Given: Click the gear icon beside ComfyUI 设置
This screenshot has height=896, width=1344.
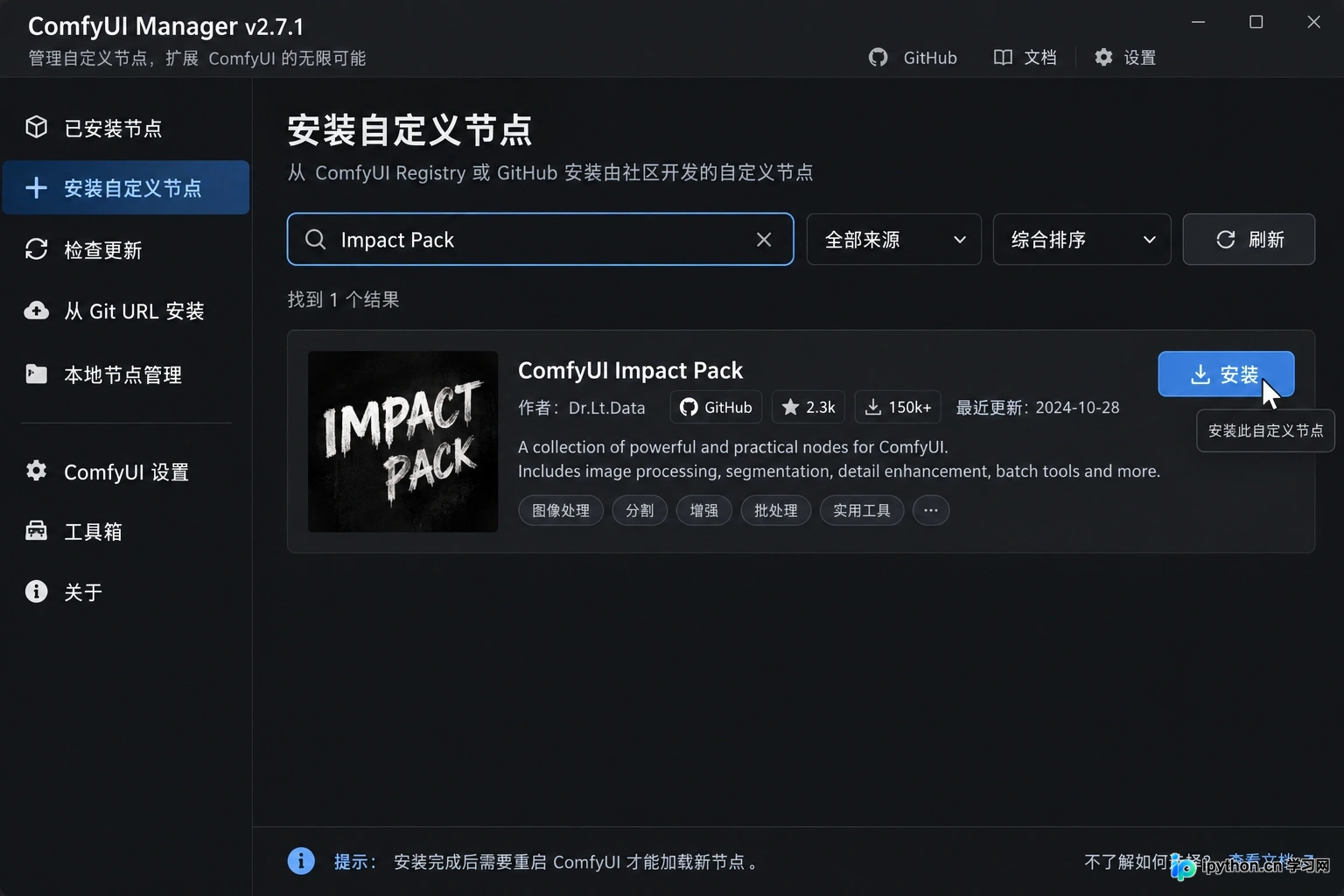Looking at the screenshot, I should click(36, 471).
